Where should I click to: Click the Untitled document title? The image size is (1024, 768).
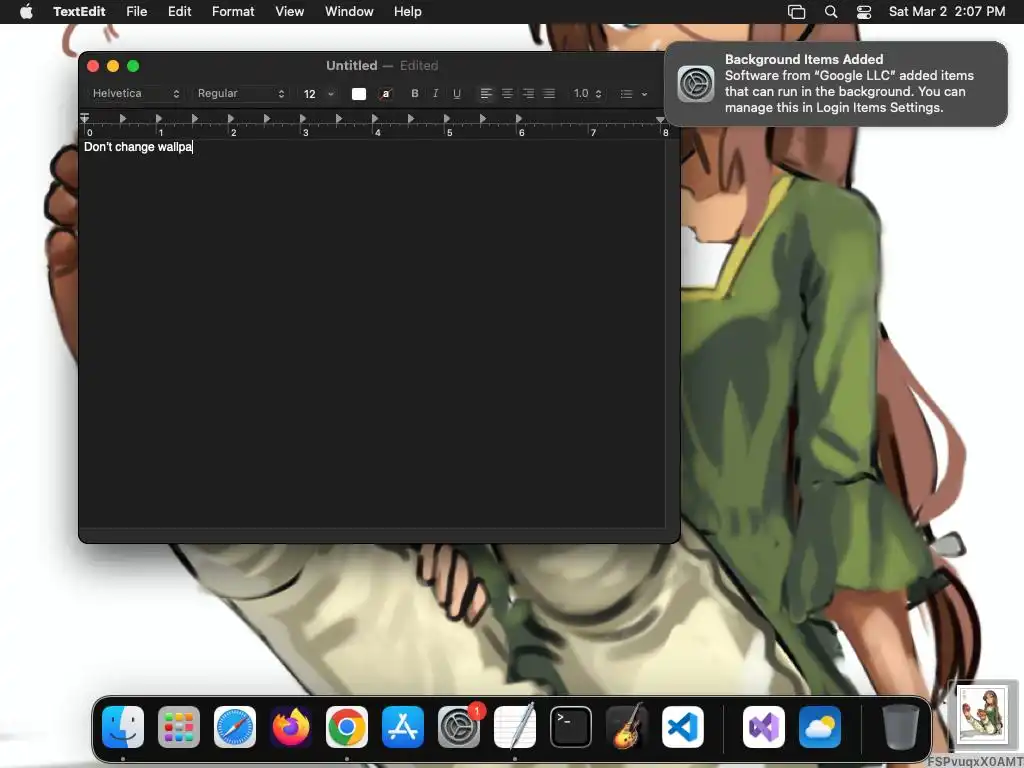coord(351,65)
